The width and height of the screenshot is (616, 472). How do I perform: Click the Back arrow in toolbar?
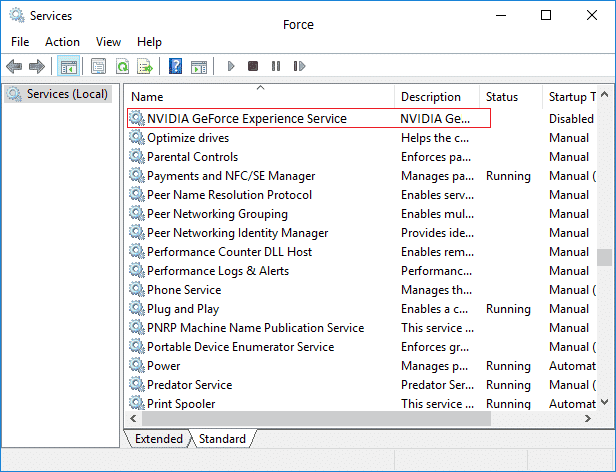(x=14, y=67)
